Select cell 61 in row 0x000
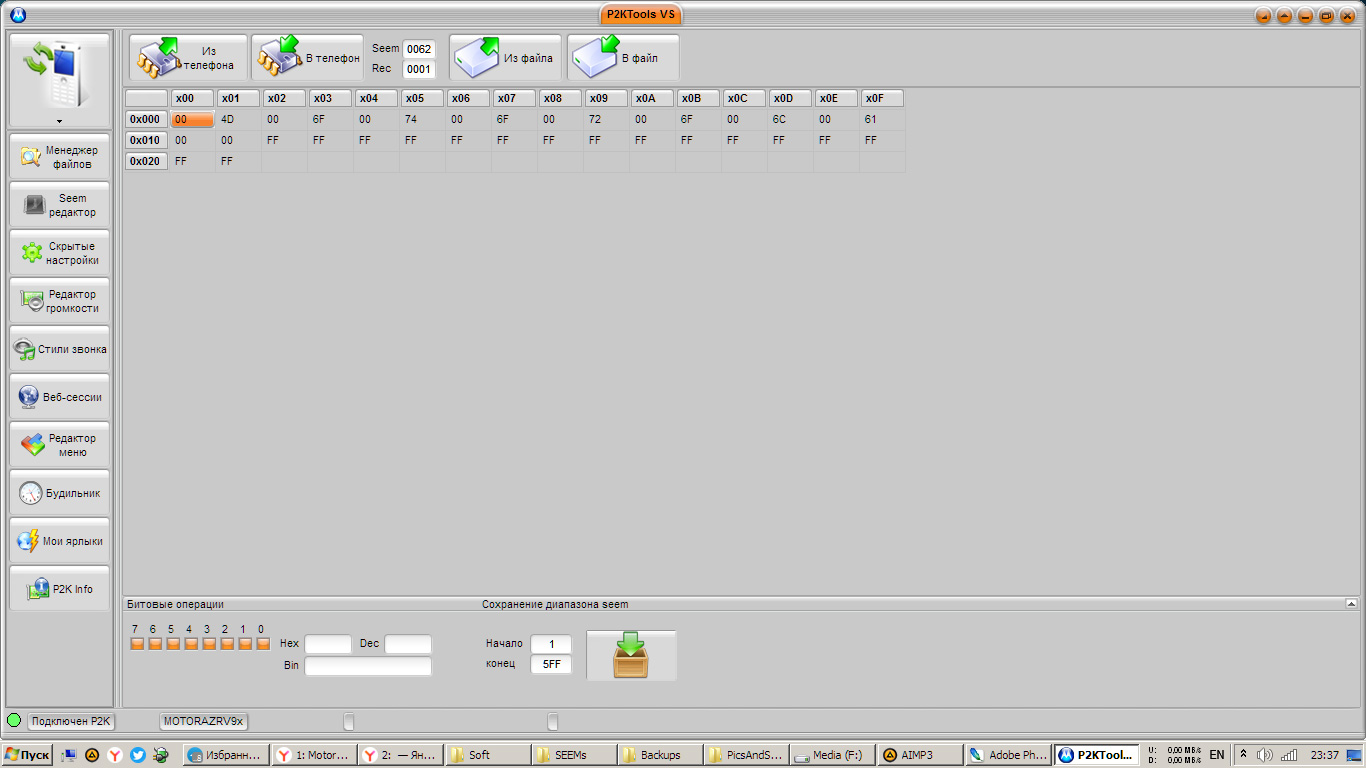 tap(882, 119)
